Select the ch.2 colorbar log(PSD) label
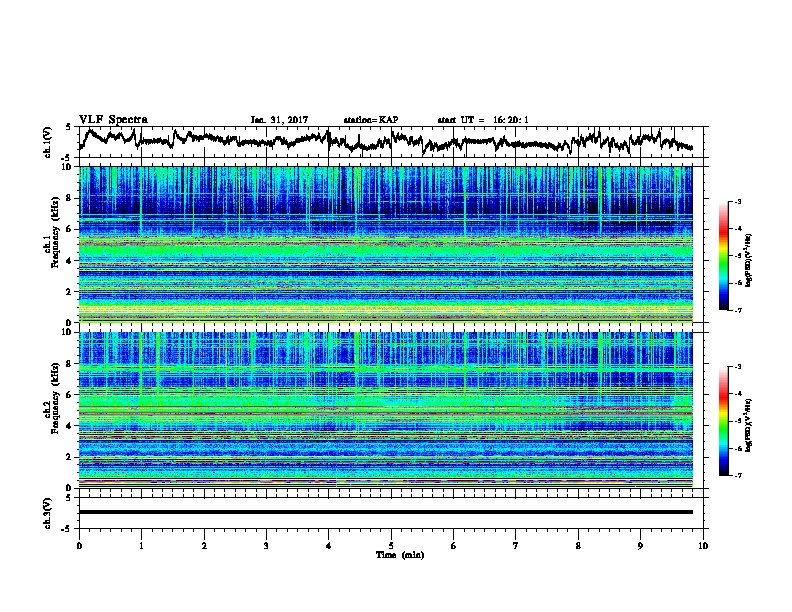The image size is (792, 612). tap(749, 425)
